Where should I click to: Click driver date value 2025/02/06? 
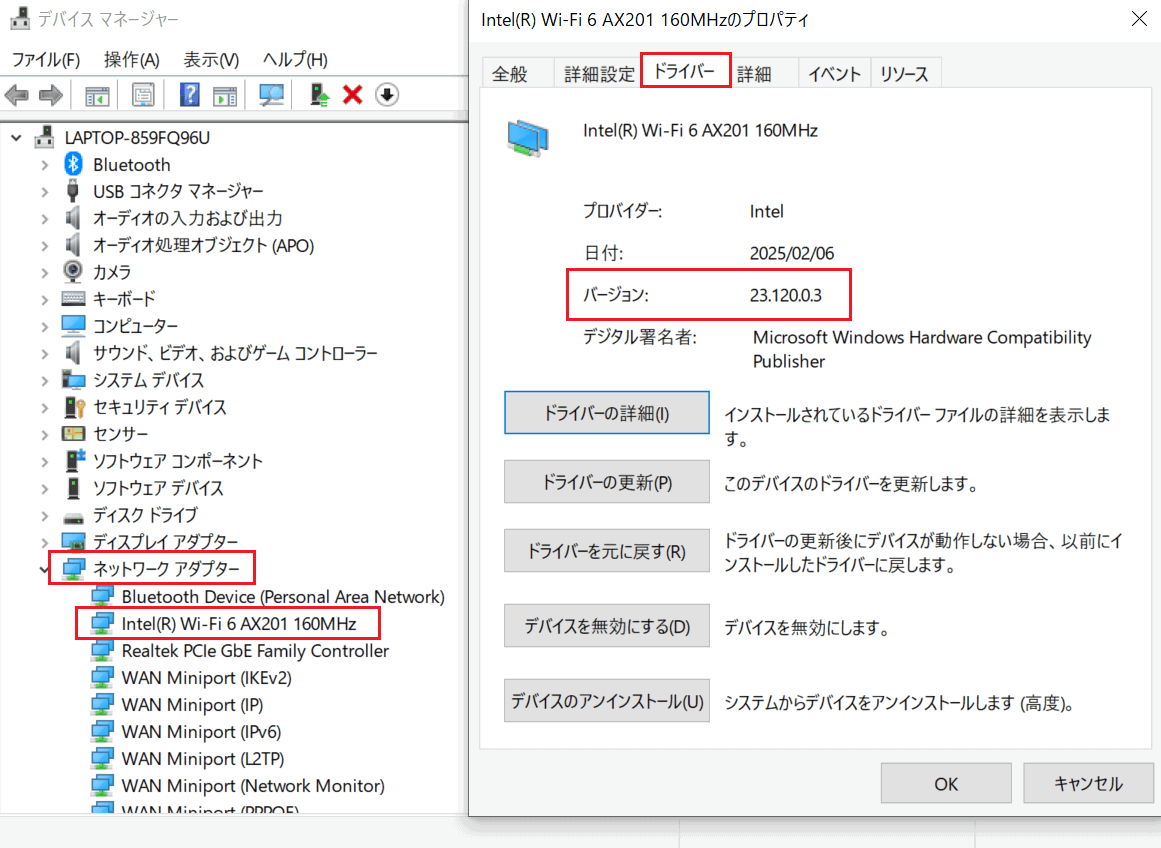792,253
